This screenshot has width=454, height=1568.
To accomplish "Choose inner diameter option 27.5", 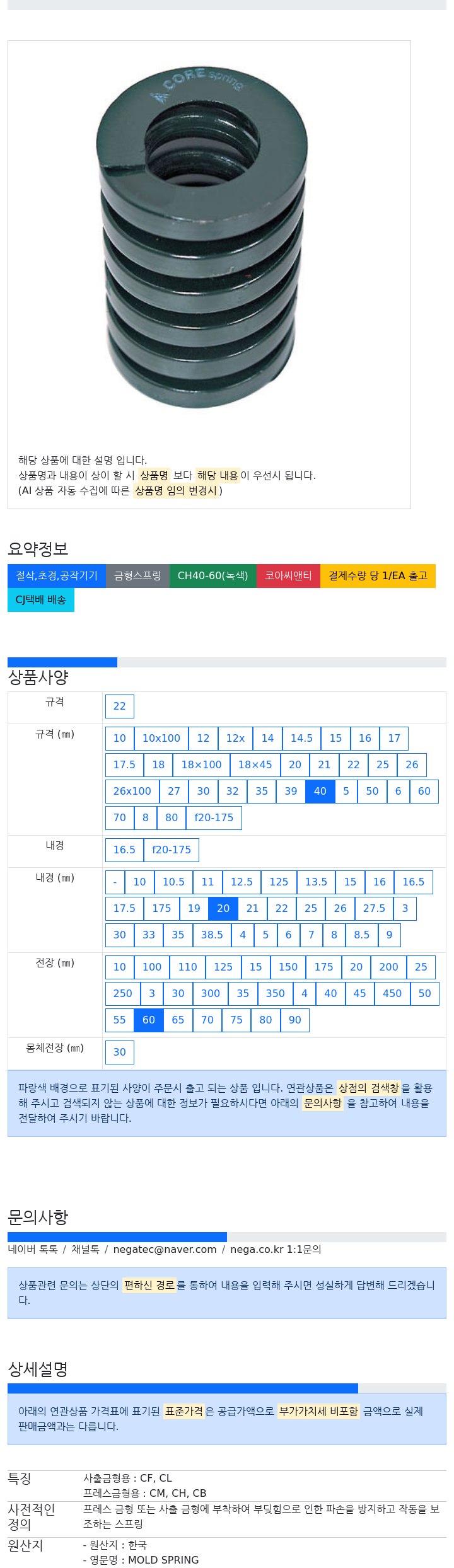I will coord(374,908).
